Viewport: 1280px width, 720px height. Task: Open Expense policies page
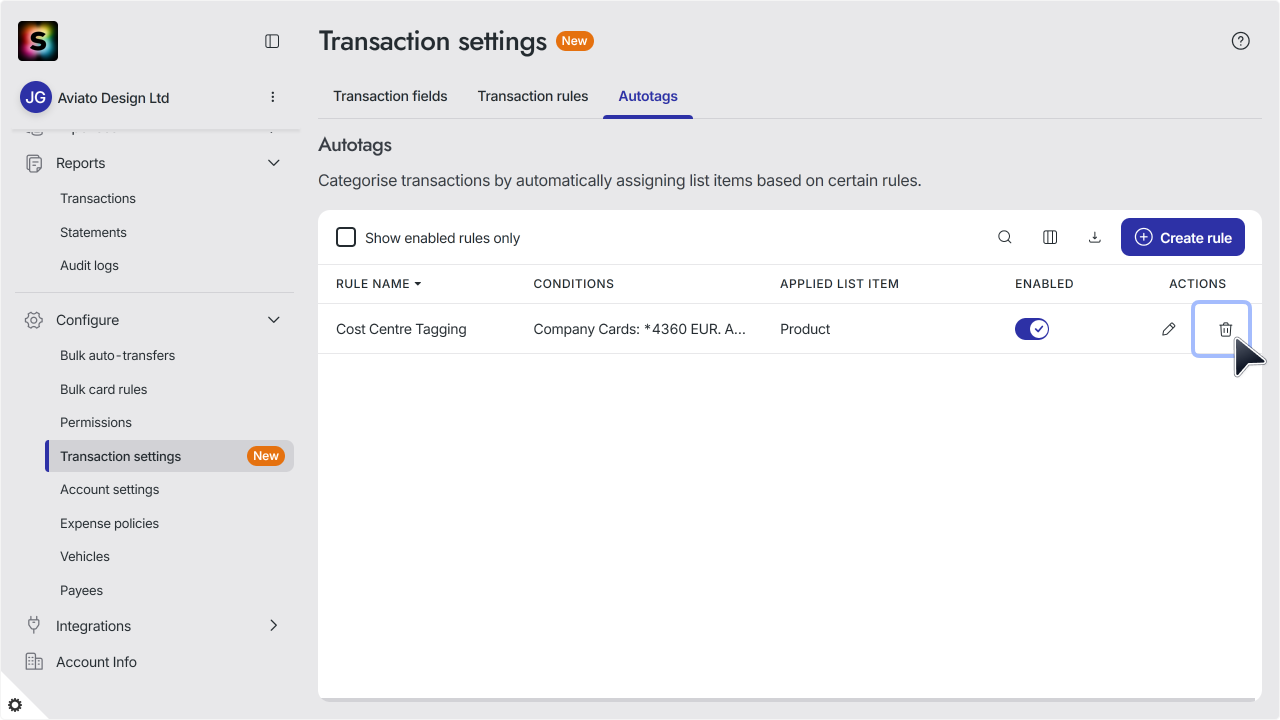(109, 523)
